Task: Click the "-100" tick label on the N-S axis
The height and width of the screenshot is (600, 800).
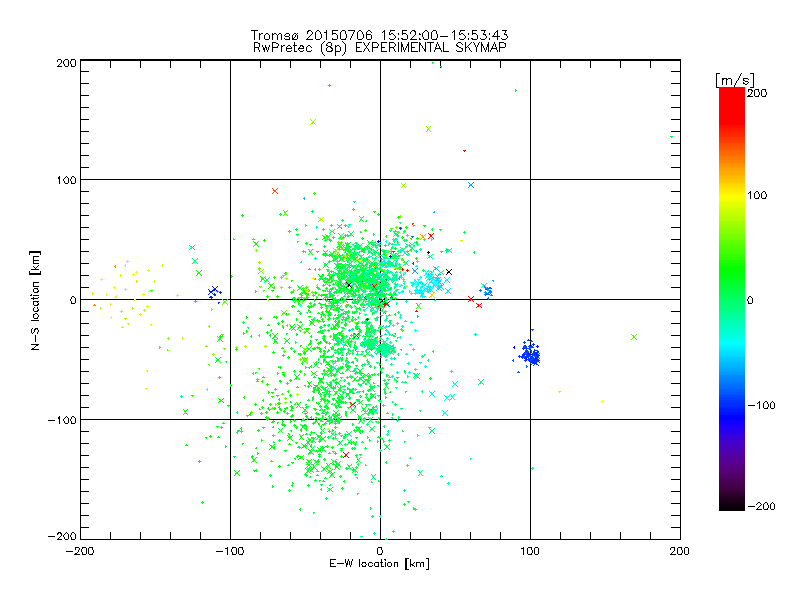Action: point(62,420)
